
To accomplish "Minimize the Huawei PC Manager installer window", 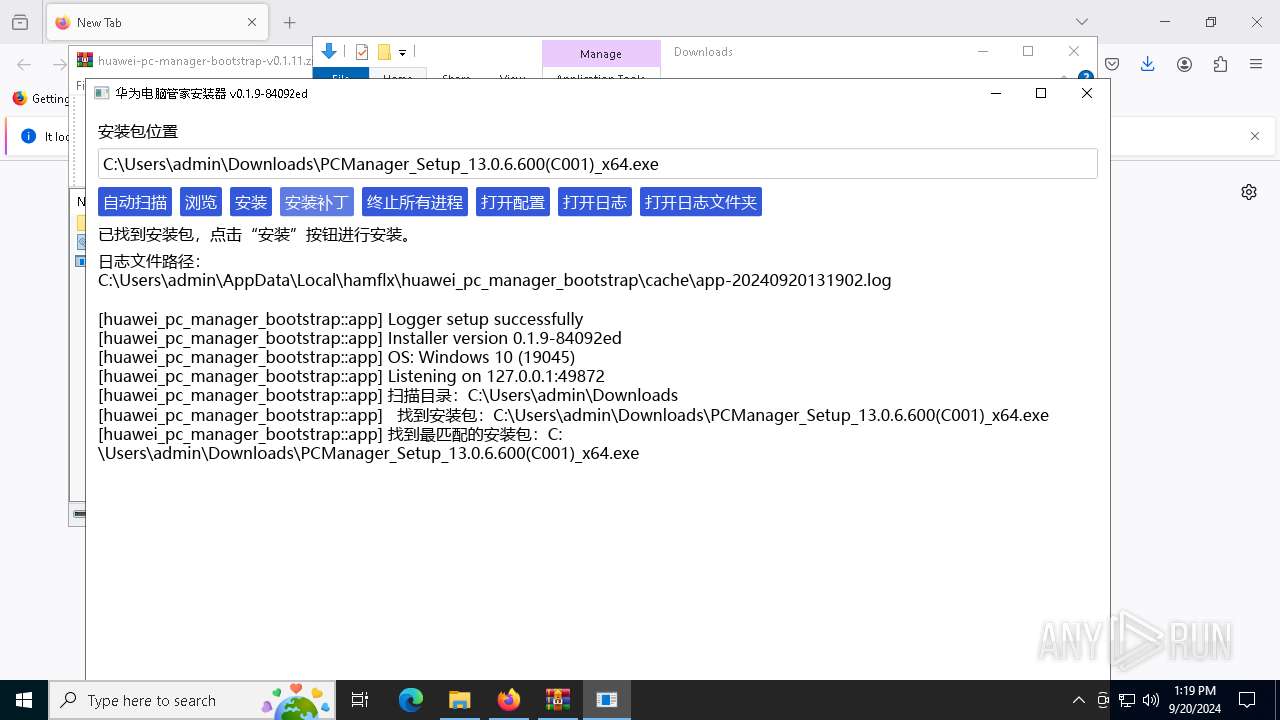I will [x=995, y=93].
